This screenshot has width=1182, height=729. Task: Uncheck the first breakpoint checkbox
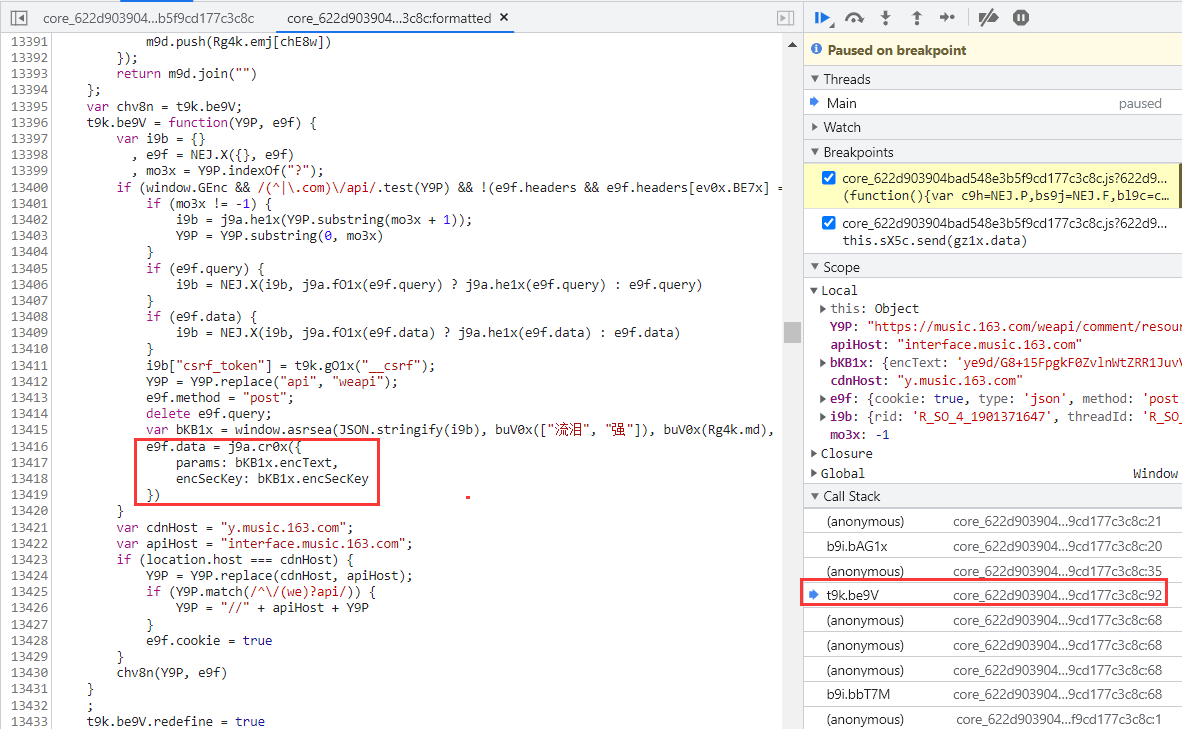click(x=828, y=178)
